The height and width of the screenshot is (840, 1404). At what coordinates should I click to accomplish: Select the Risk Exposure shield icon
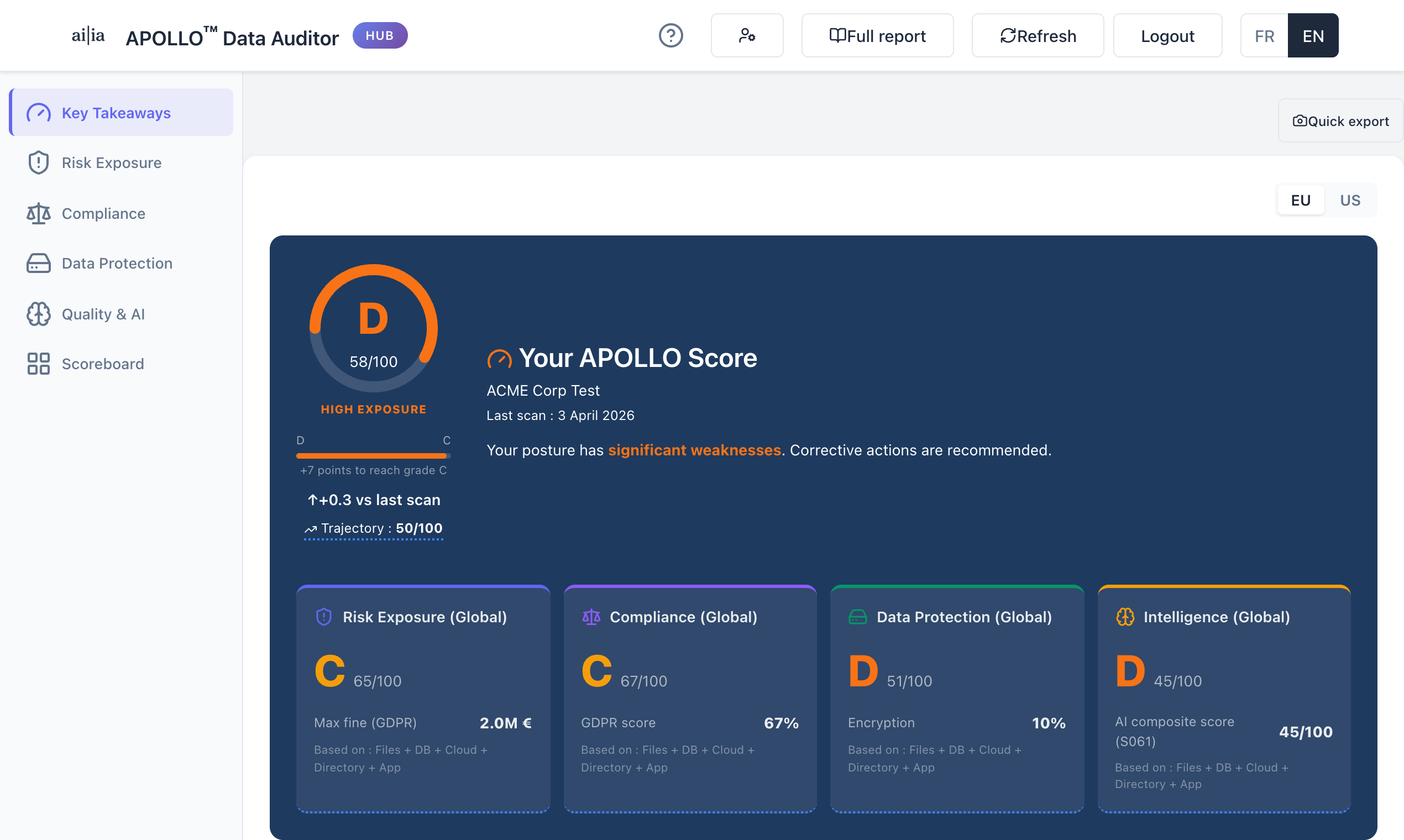tap(38, 162)
